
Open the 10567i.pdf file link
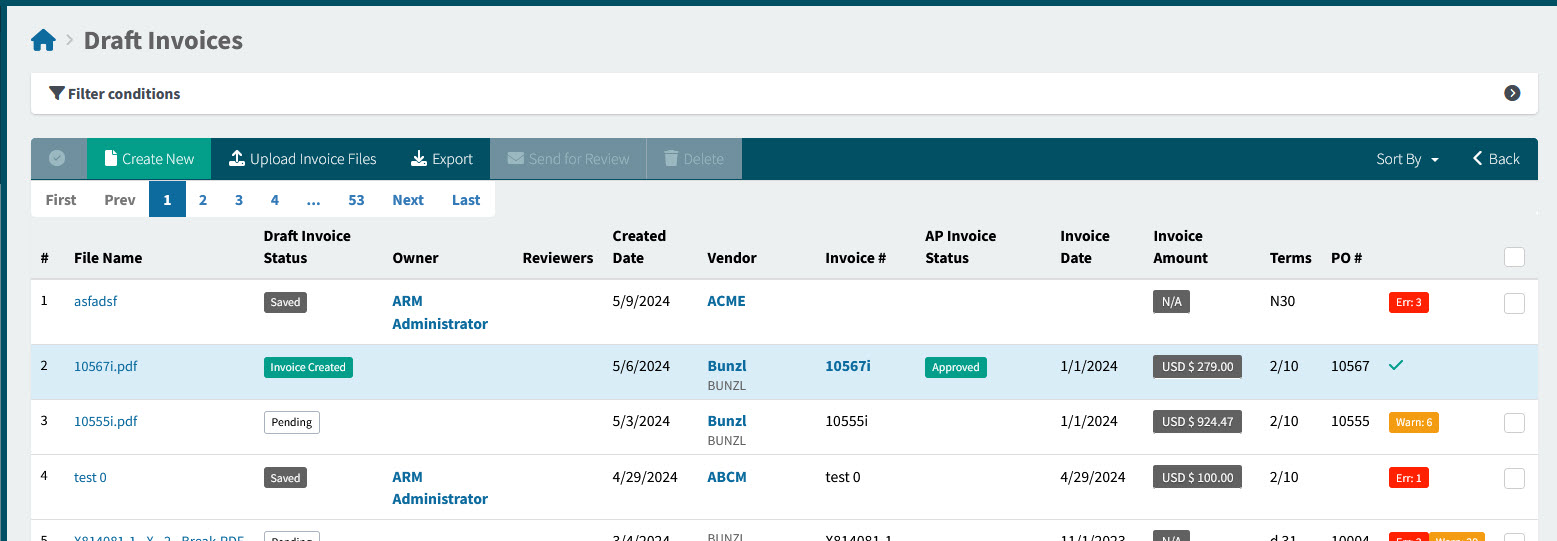pyautogui.click(x=106, y=367)
